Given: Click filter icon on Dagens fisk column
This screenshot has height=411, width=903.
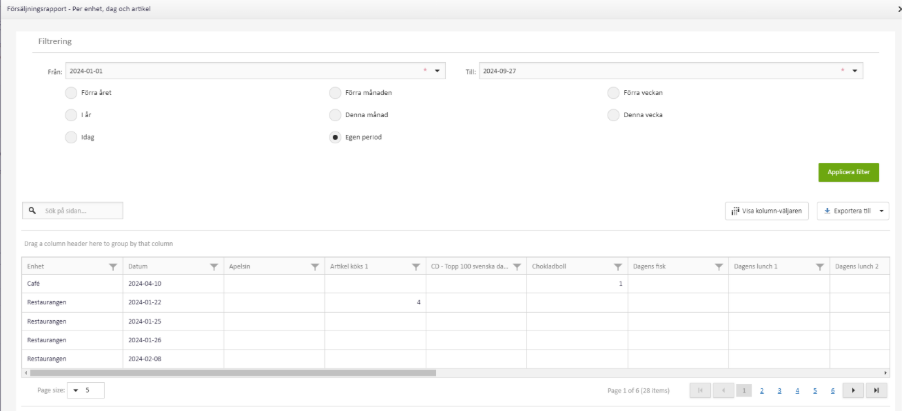Looking at the screenshot, I should [719, 267].
